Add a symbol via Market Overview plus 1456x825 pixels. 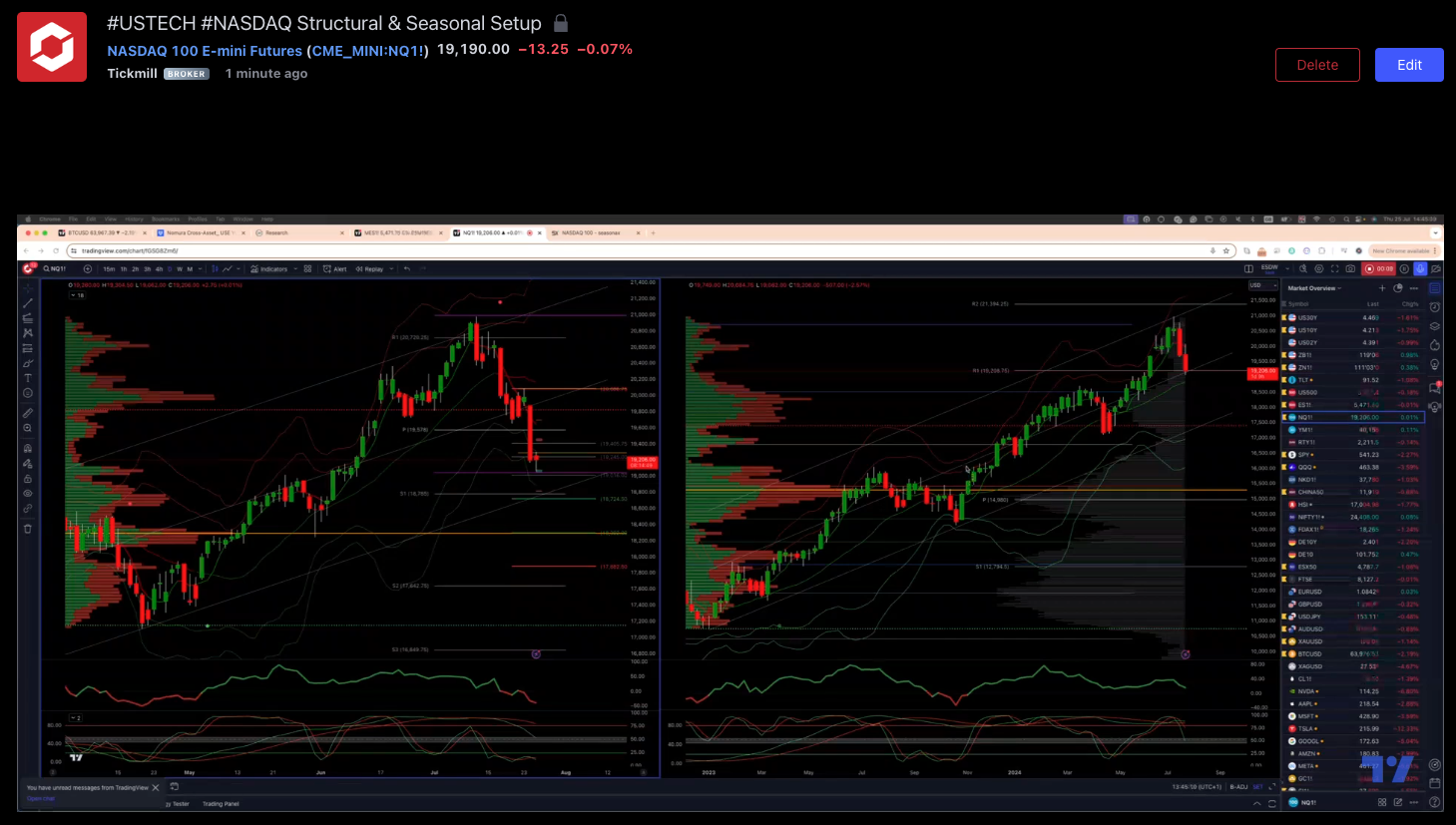[x=1382, y=288]
